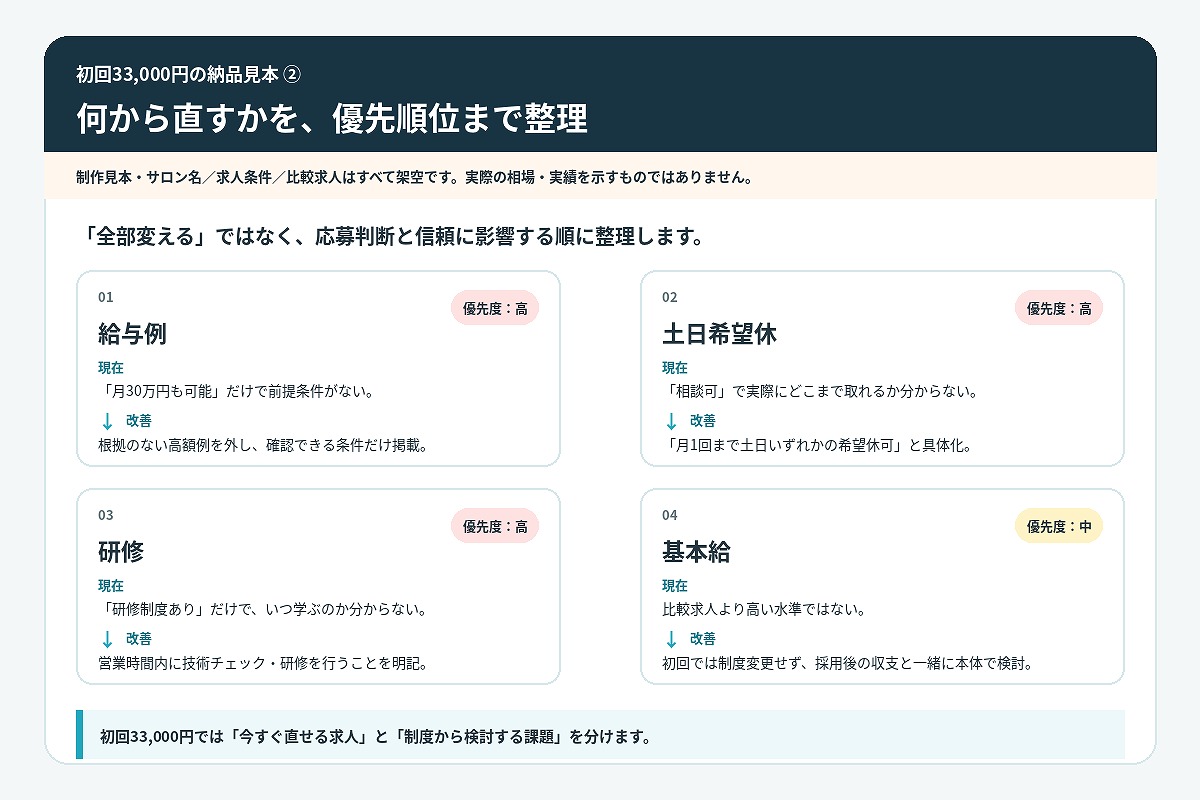Select the 土日希望休 card heading
The width and height of the screenshot is (1200, 800).
tap(719, 334)
